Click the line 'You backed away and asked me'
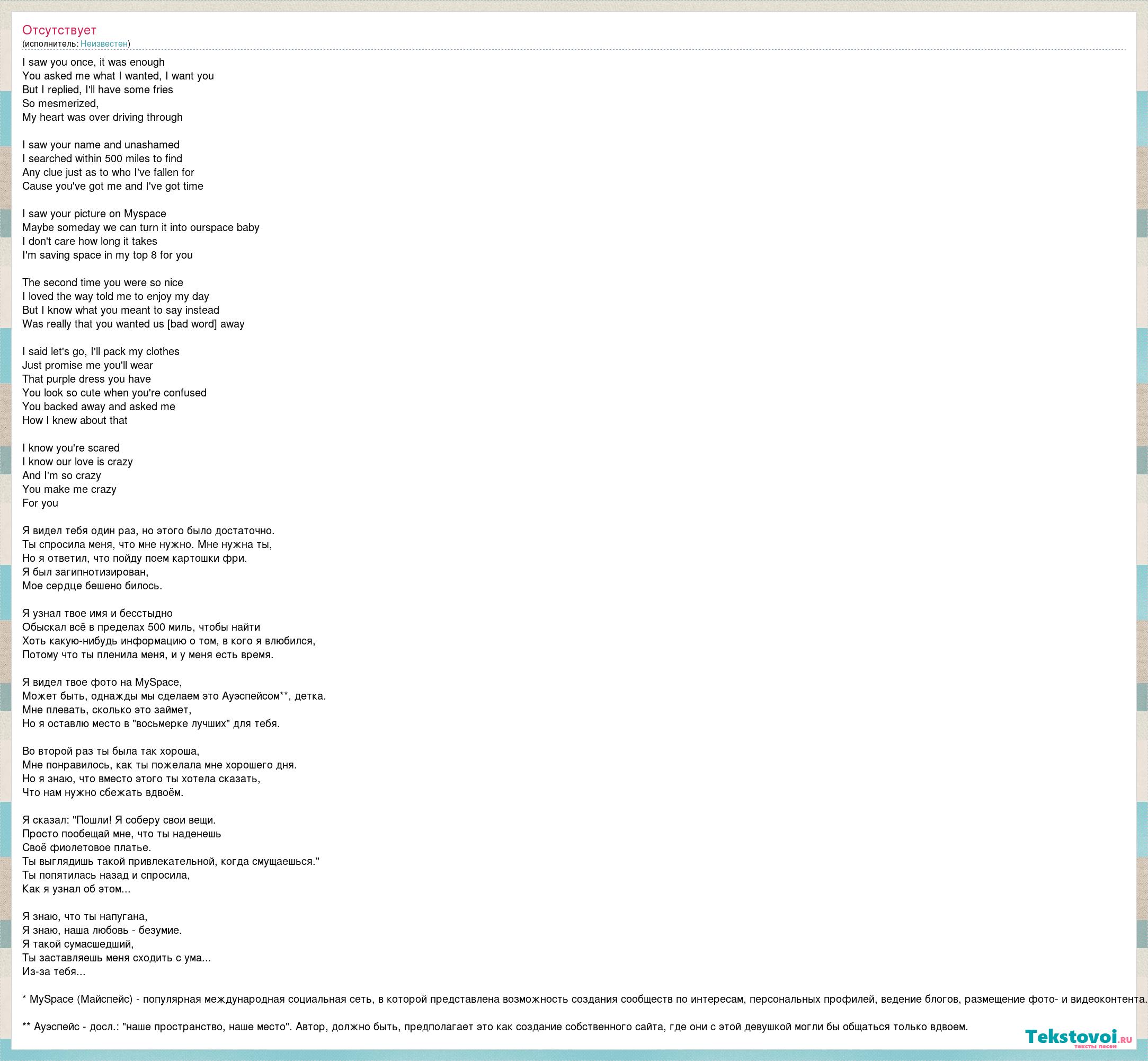The height and width of the screenshot is (1061, 1148). pyautogui.click(x=99, y=406)
